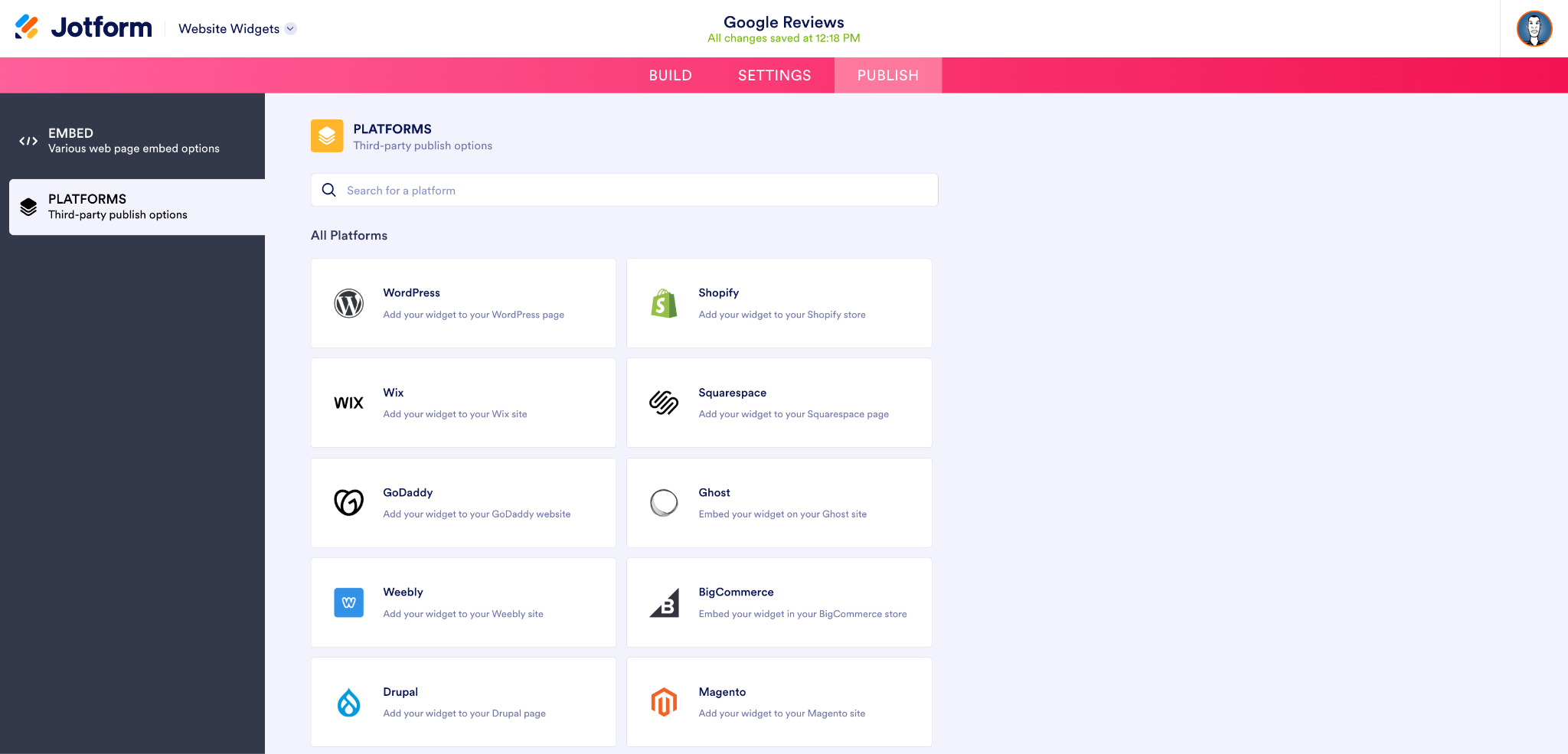
Task: Open the WordPress platform title
Action: click(x=411, y=292)
